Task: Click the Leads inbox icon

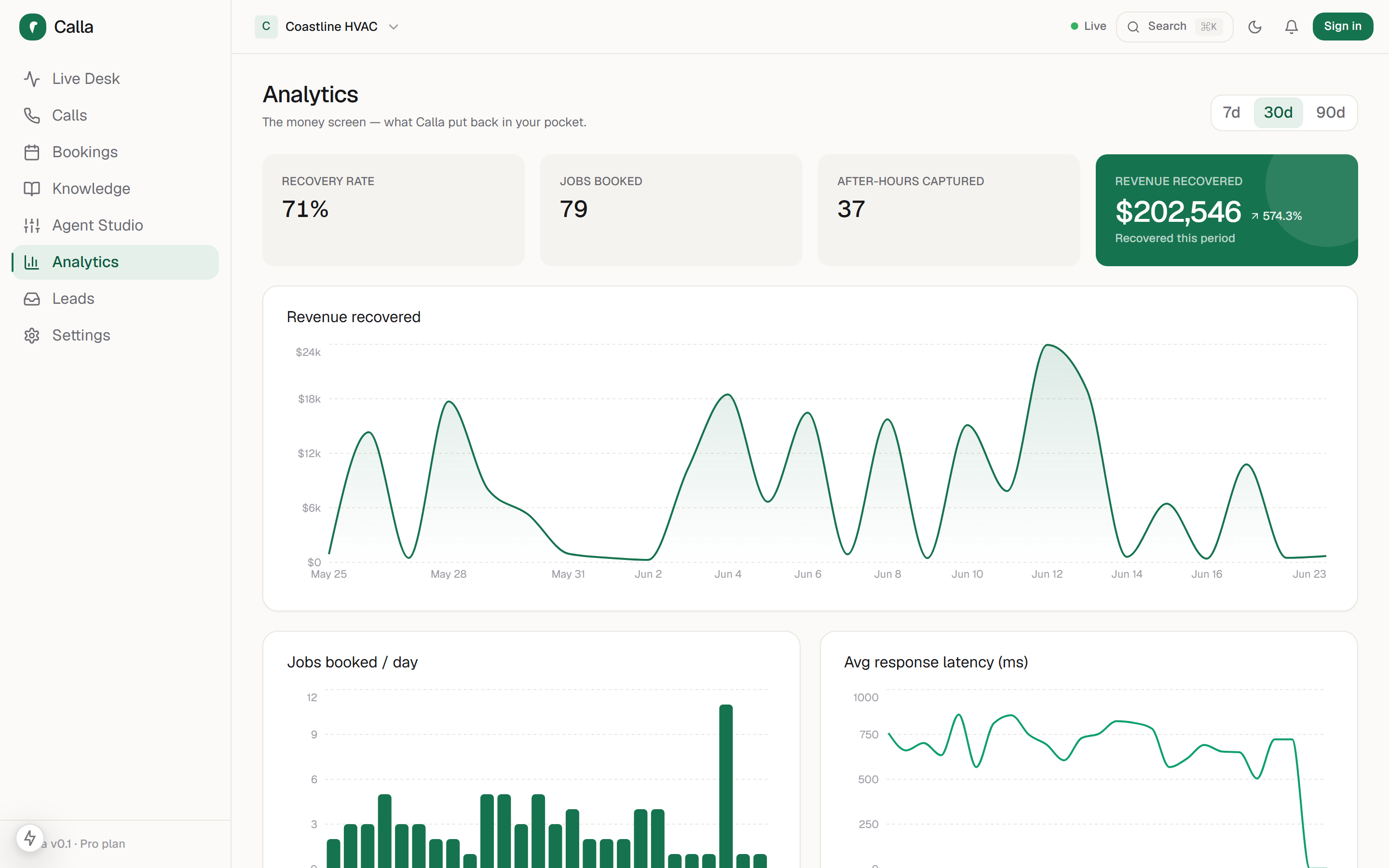Action: point(31,299)
